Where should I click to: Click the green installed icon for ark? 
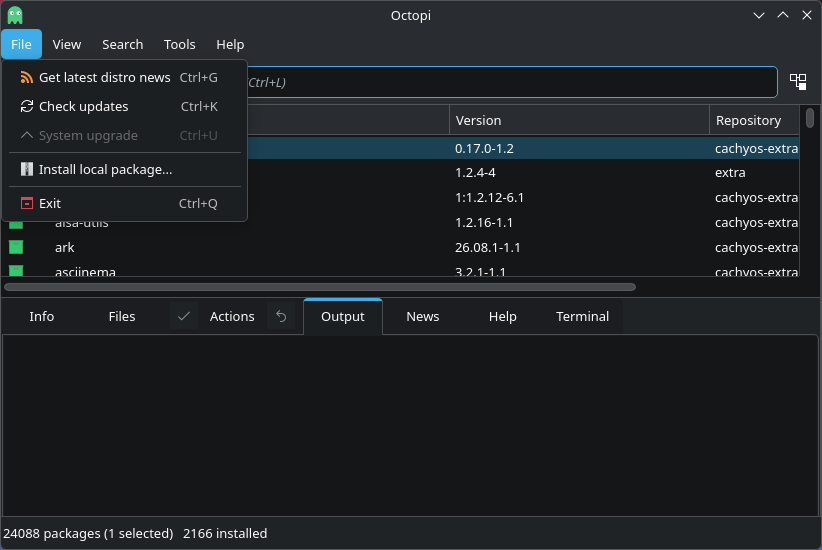[16, 247]
